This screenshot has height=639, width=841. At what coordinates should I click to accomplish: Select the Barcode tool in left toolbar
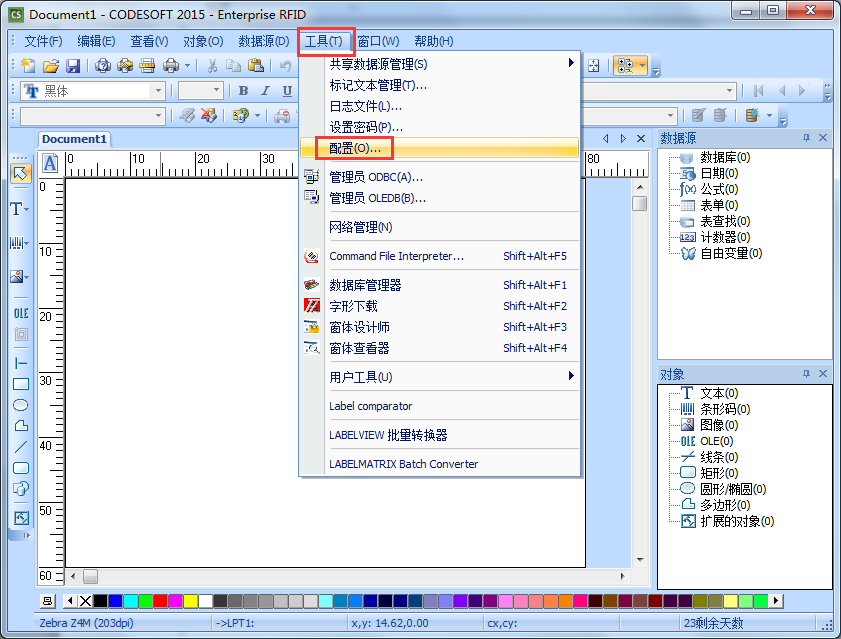click(x=17, y=243)
